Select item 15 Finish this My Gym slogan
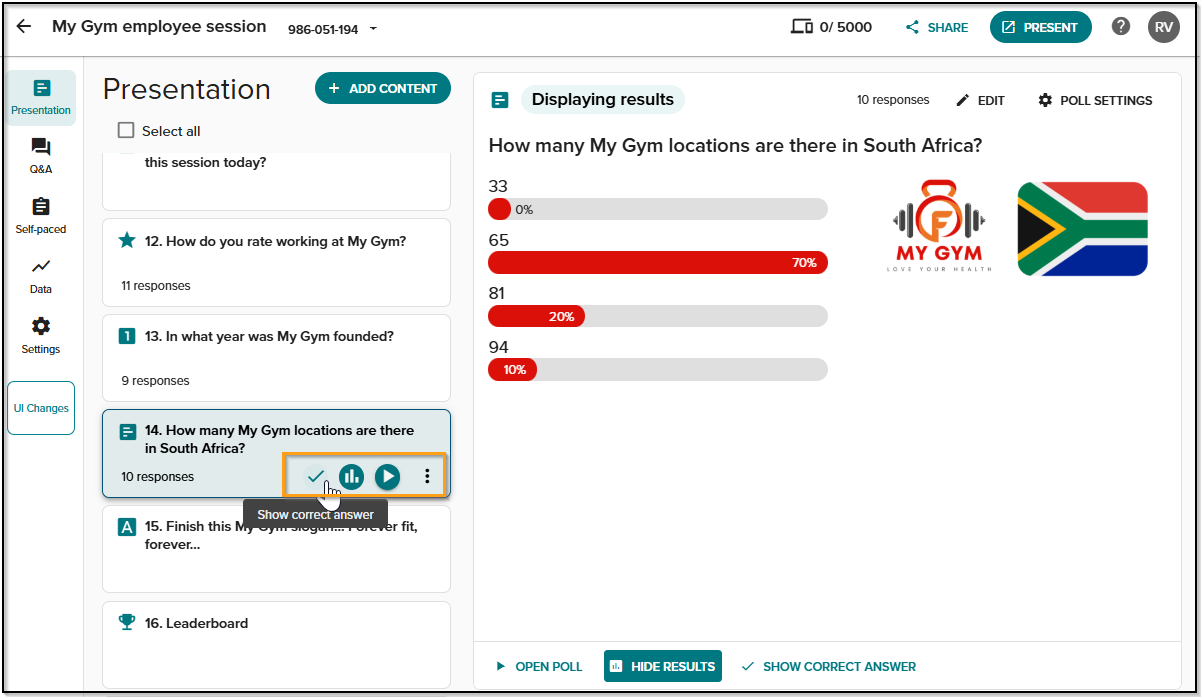Screen dimensions: 1201x697 276,548
